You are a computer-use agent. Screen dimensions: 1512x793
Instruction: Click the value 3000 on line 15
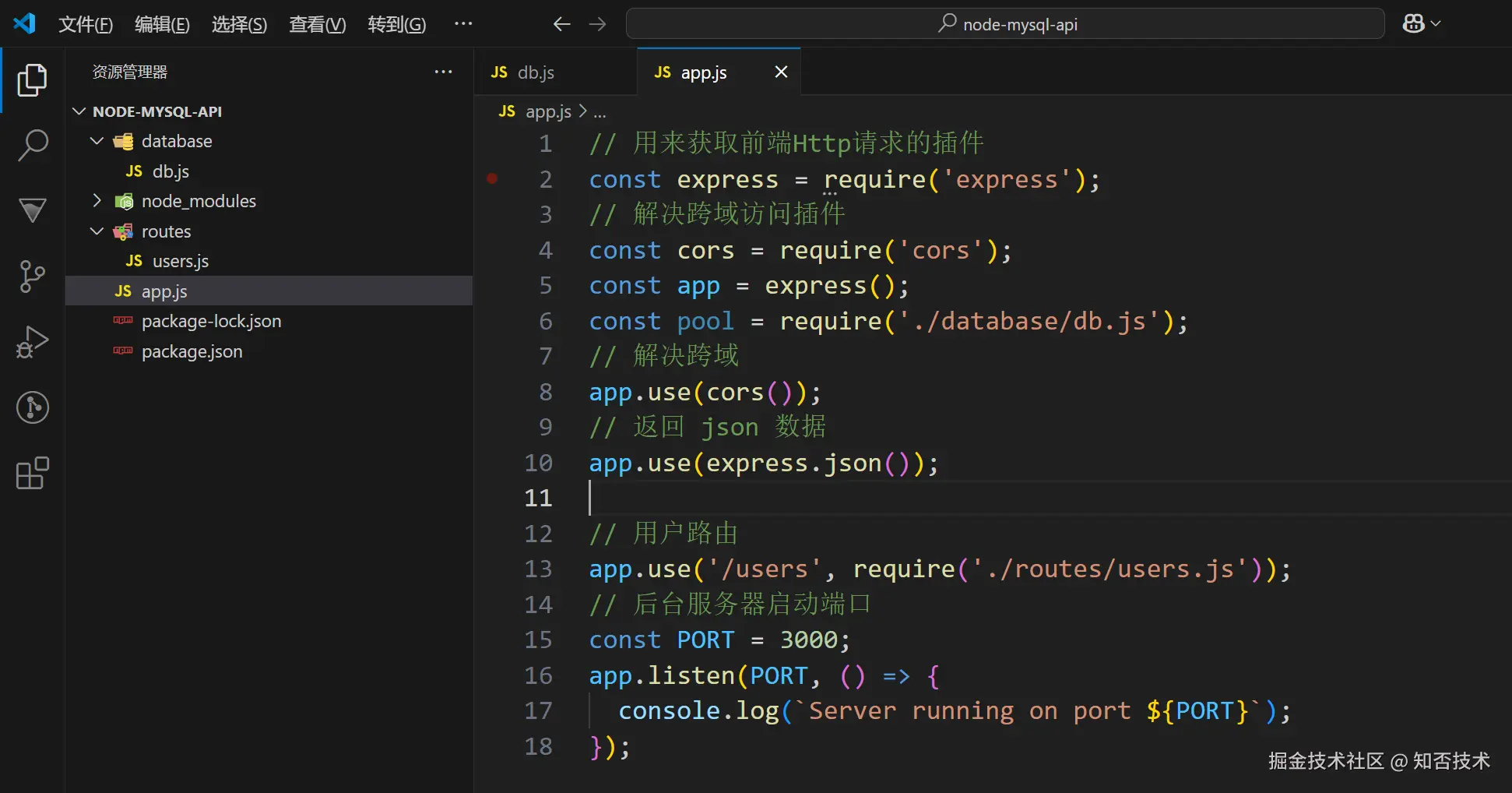pos(809,640)
